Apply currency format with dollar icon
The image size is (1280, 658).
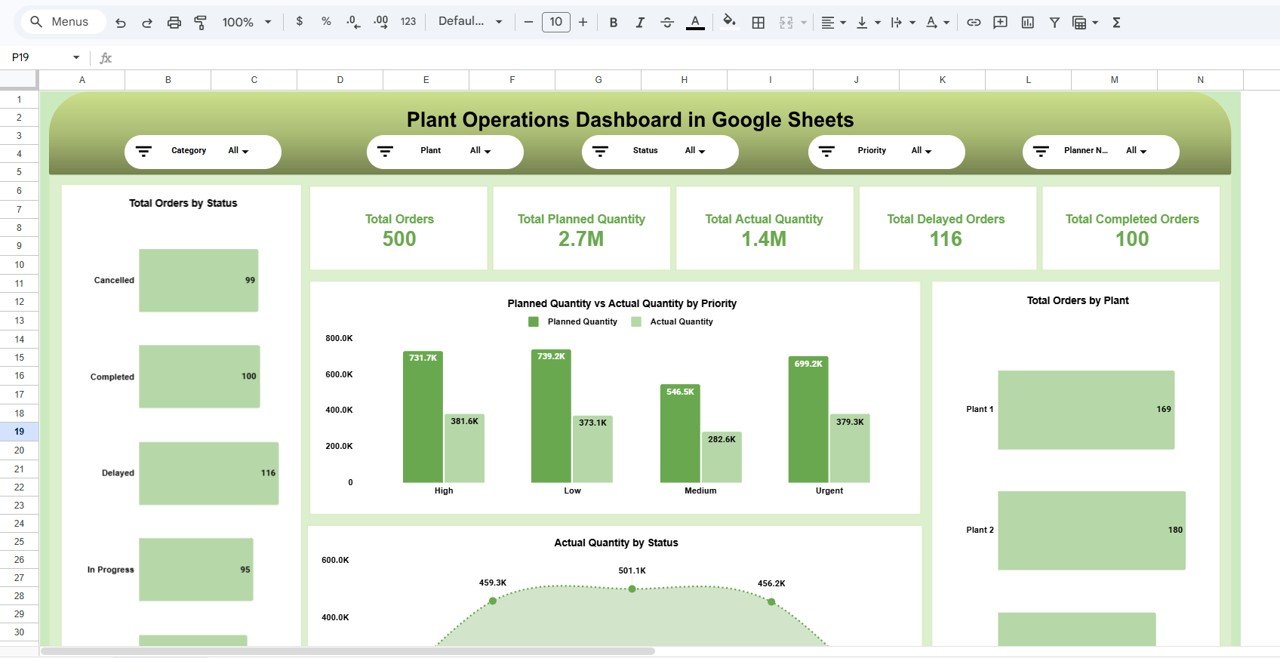click(x=299, y=21)
